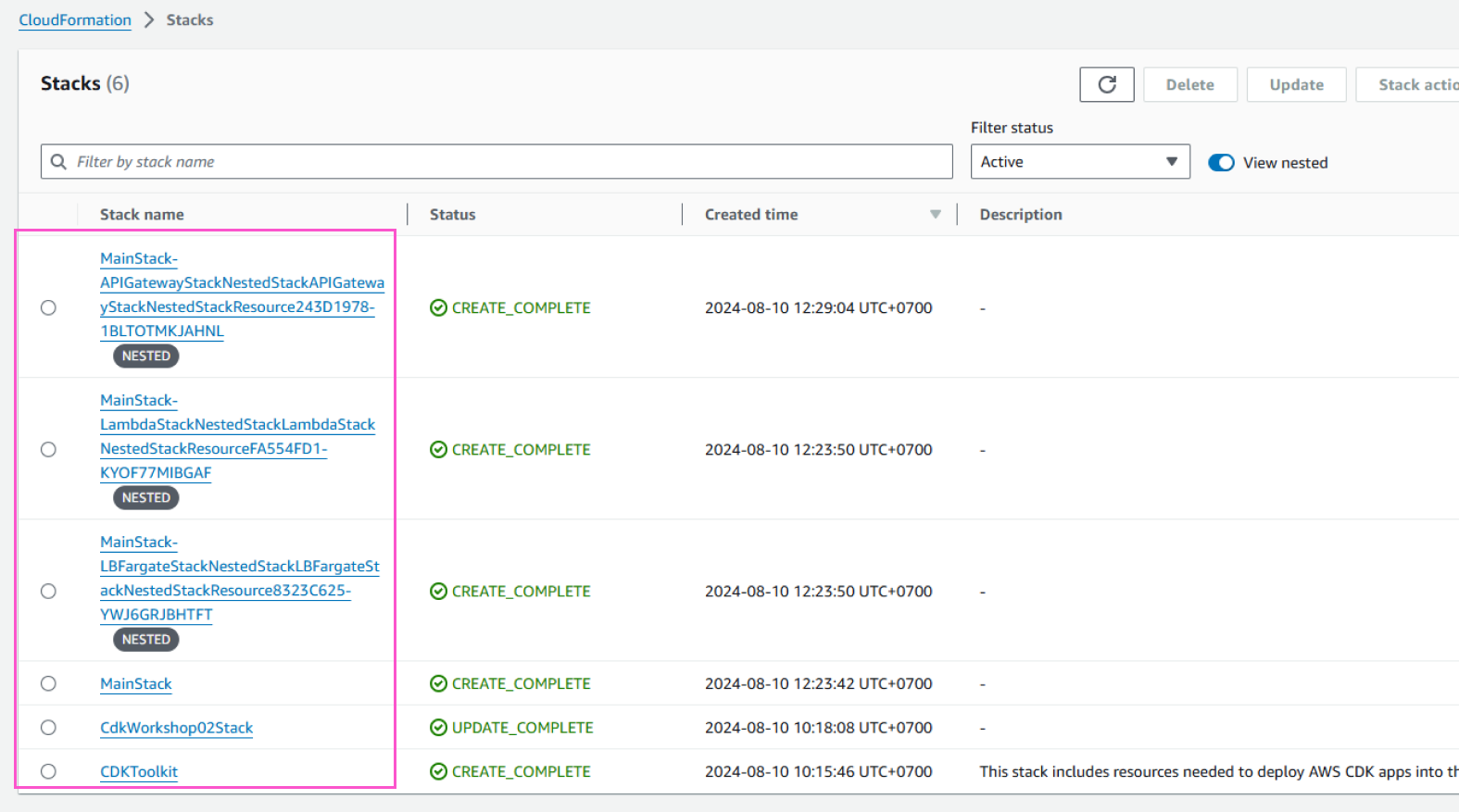Open the CdkWorkshop02Stack link
Viewport: 1459px width, 812px height.
tap(176, 728)
